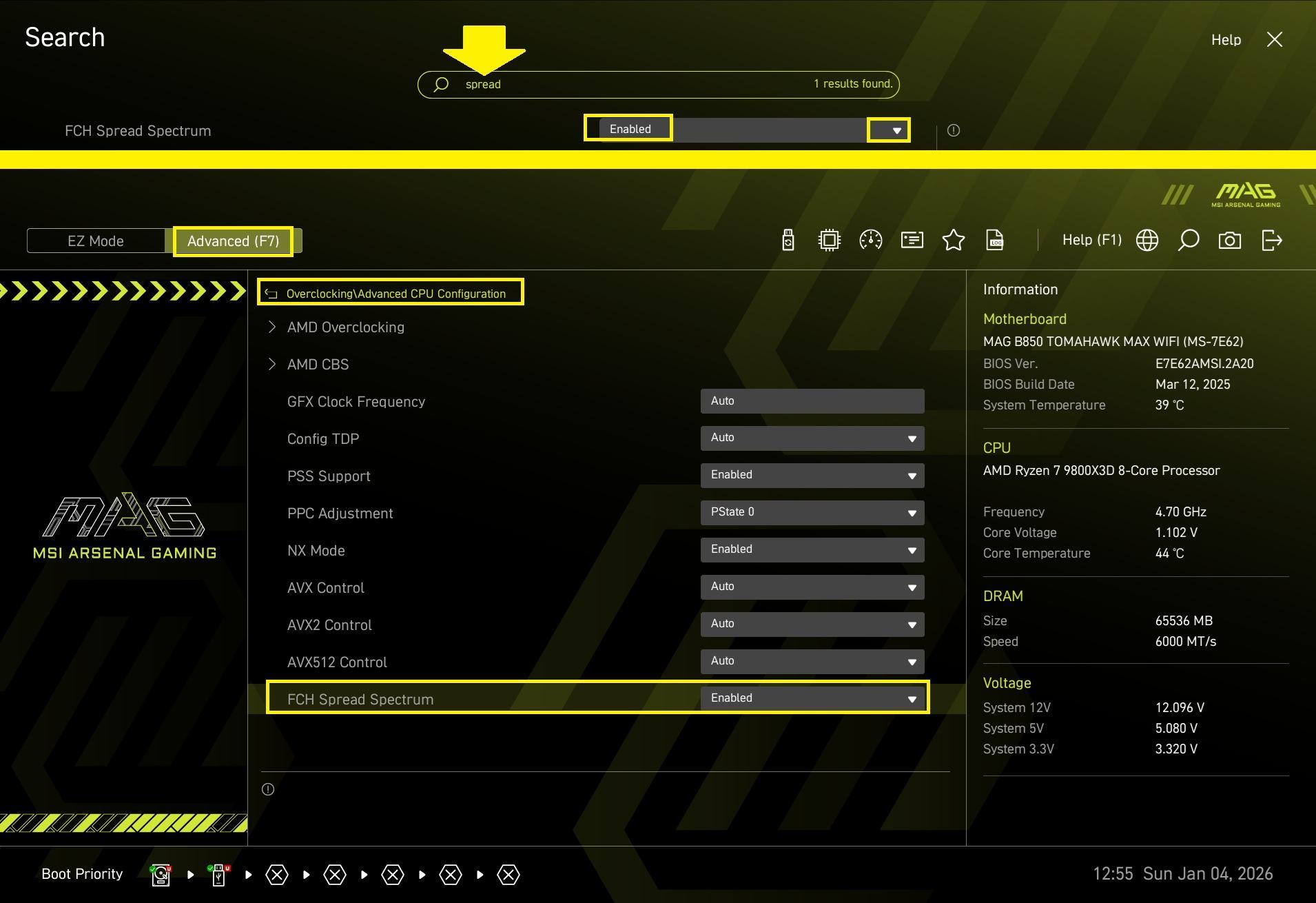Click the 'DRAM' section heading

coord(1003,596)
